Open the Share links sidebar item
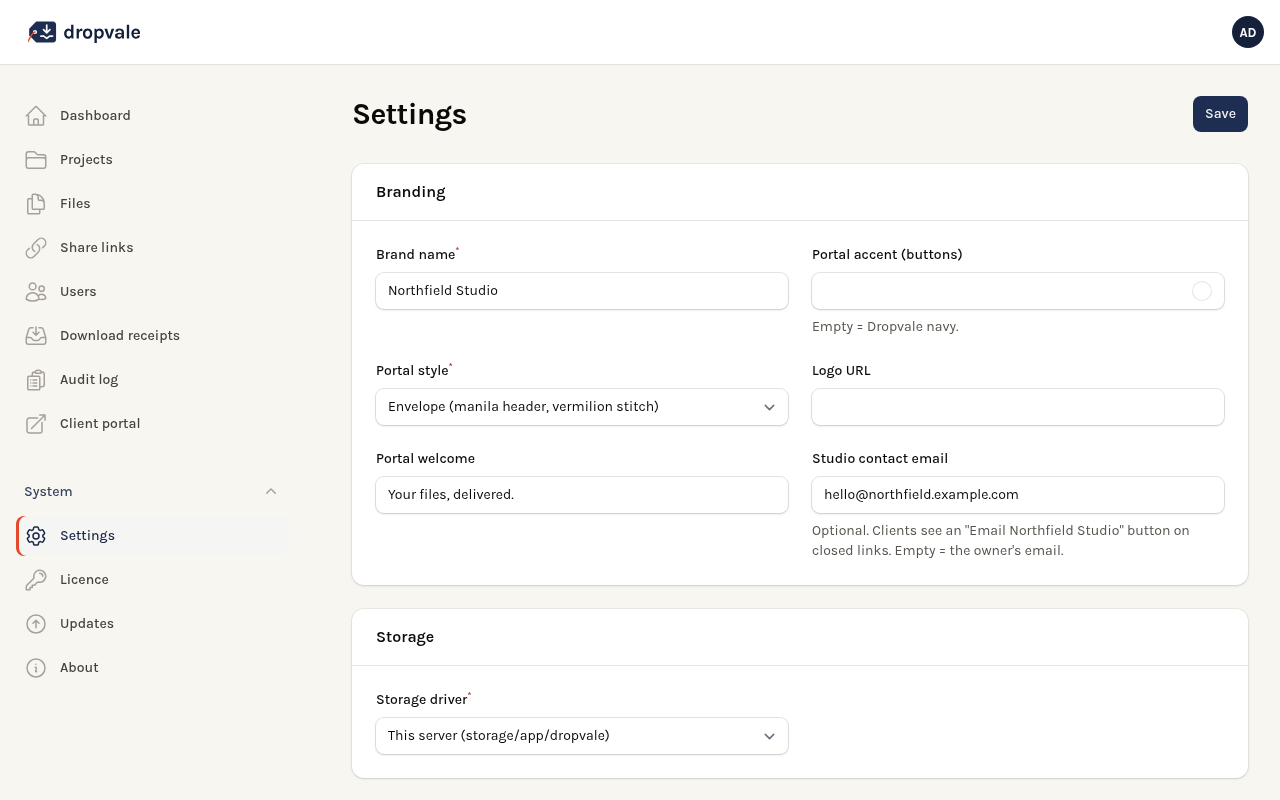 tap(152, 248)
